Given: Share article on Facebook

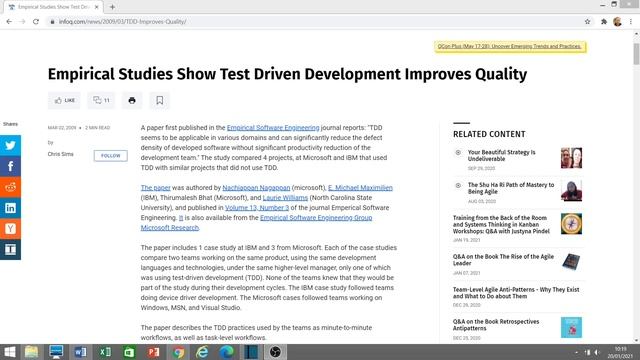Looking at the screenshot, I should pyautogui.click(x=10, y=166).
